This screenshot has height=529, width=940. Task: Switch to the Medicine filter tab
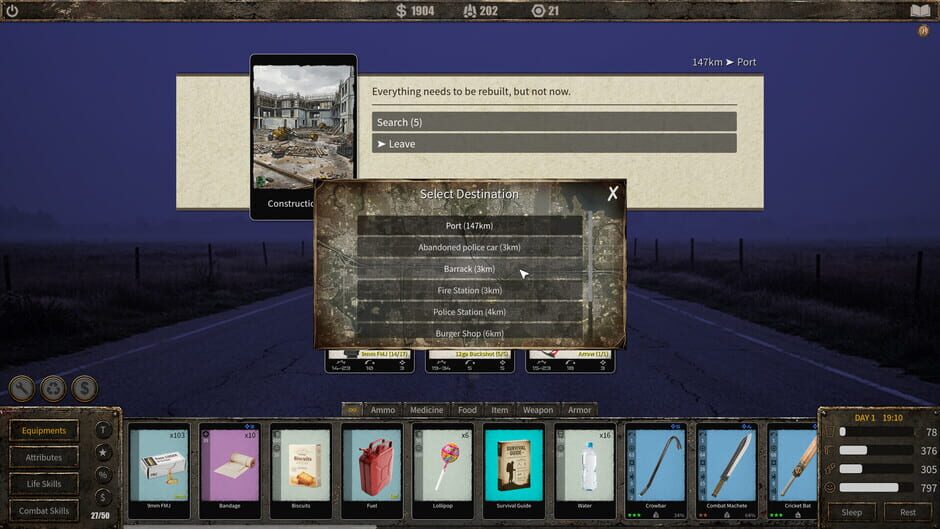426,410
